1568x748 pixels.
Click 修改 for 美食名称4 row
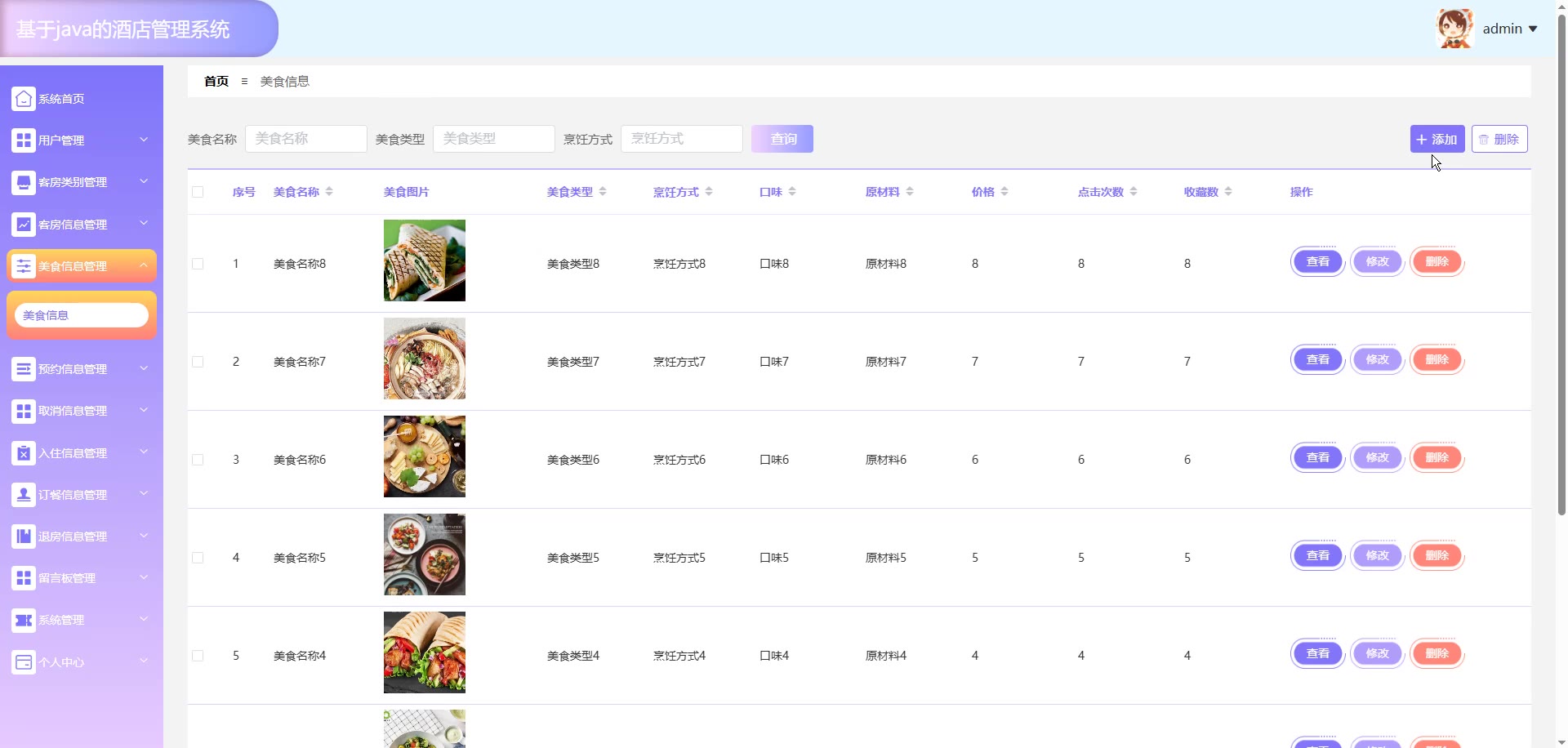1378,654
